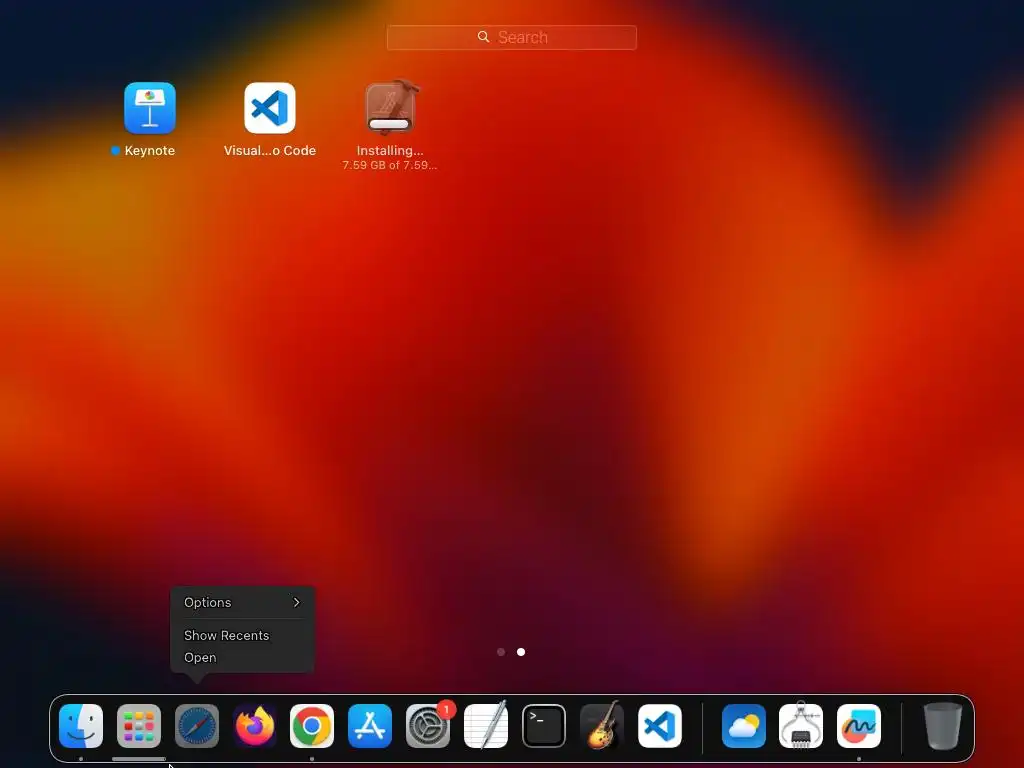Click the Installing... label text

390,150
